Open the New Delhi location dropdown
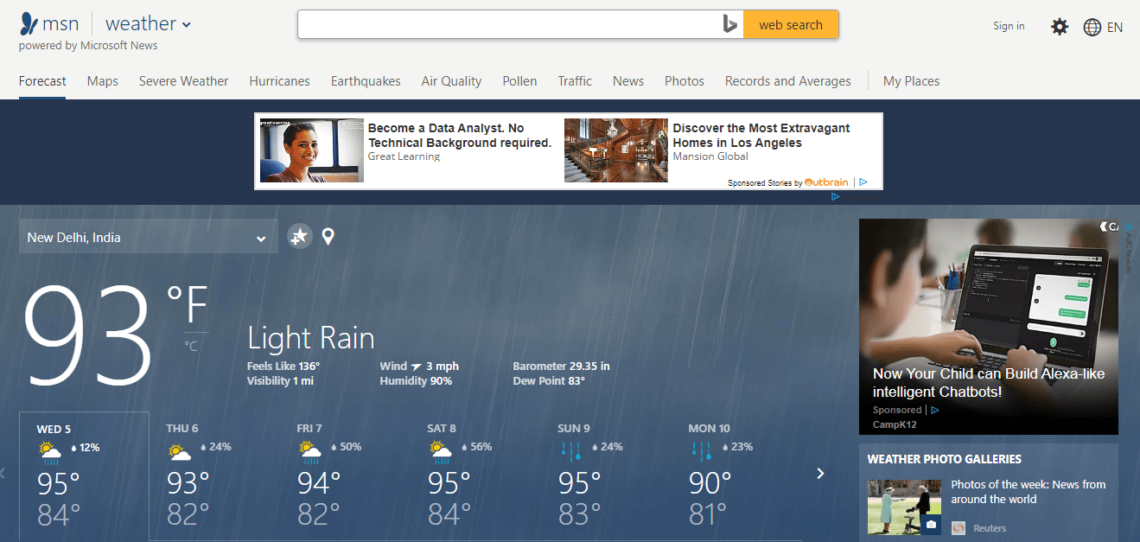The width and height of the screenshot is (1140, 542). (148, 238)
